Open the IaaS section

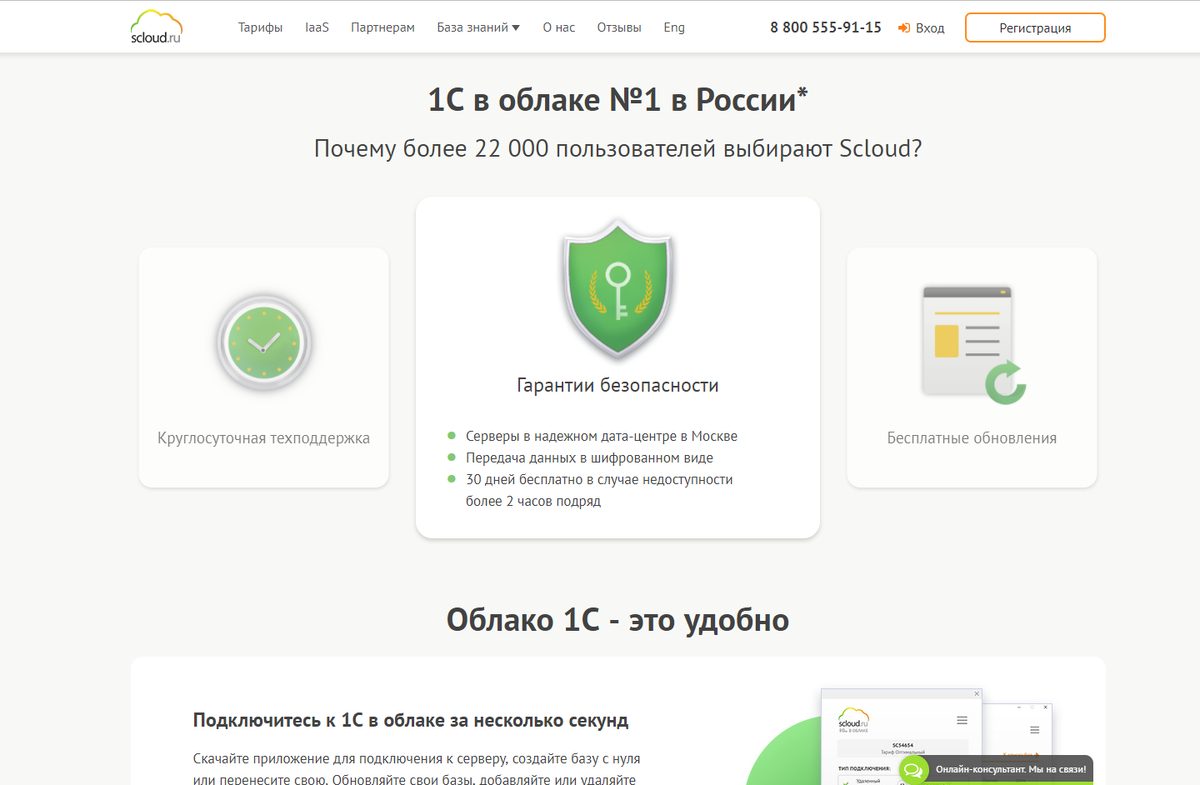coord(317,27)
